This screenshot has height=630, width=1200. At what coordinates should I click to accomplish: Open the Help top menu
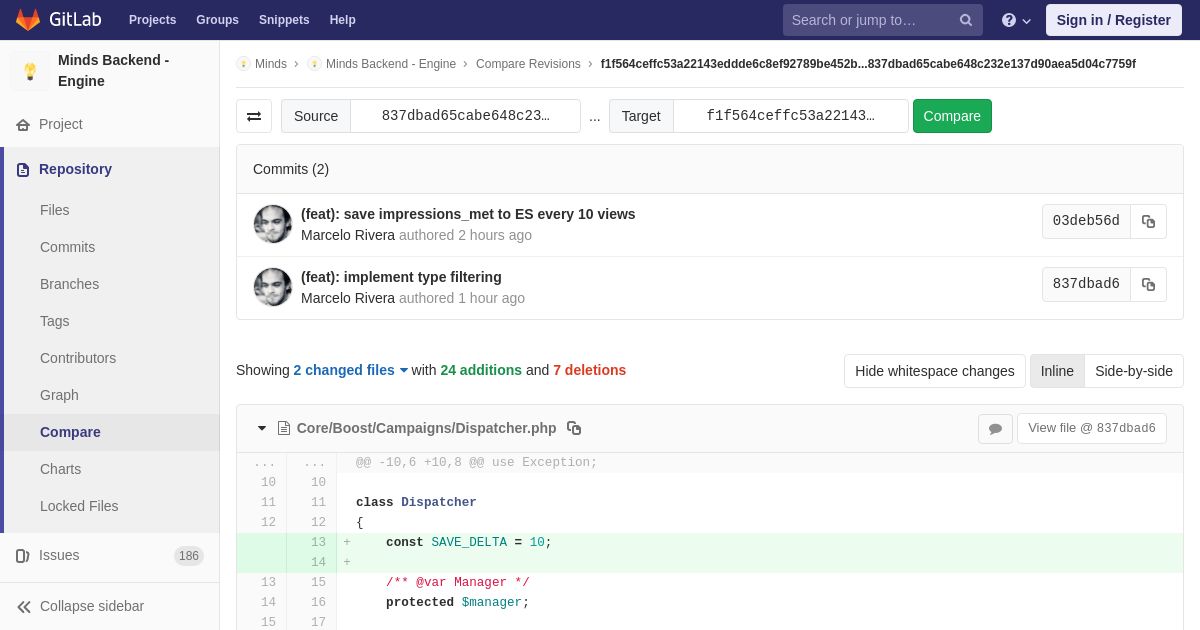[342, 20]
